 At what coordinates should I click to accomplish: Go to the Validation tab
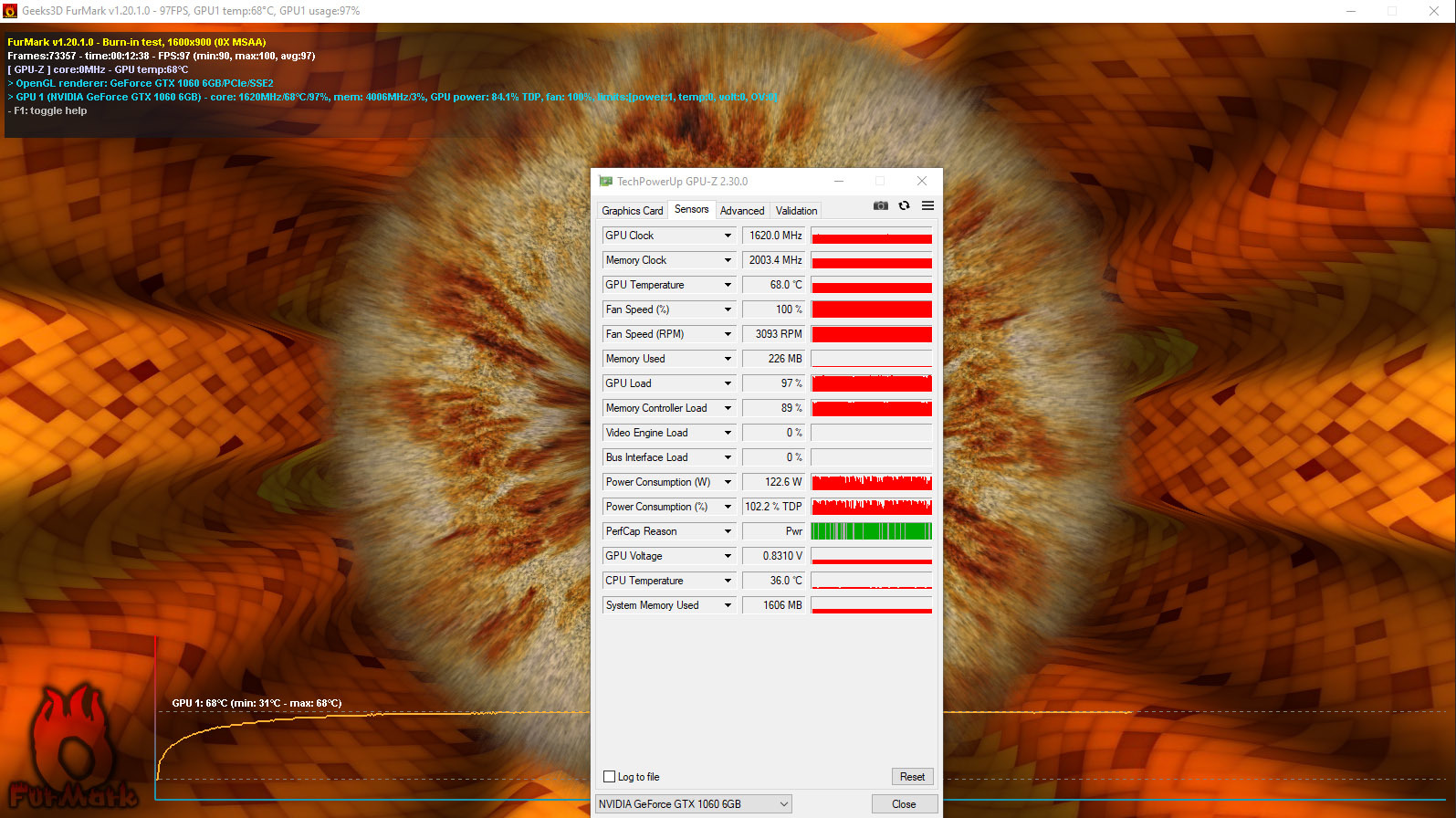796,210
